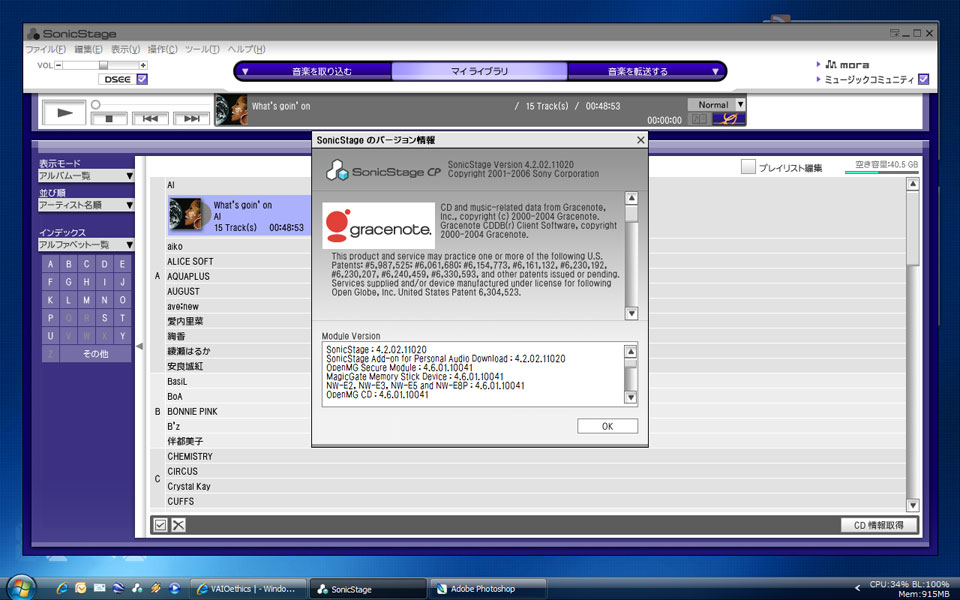The height and width of the screenshot is (600, 960).
Task: Open the ヘルプ(H) menu
Action: 246,49
